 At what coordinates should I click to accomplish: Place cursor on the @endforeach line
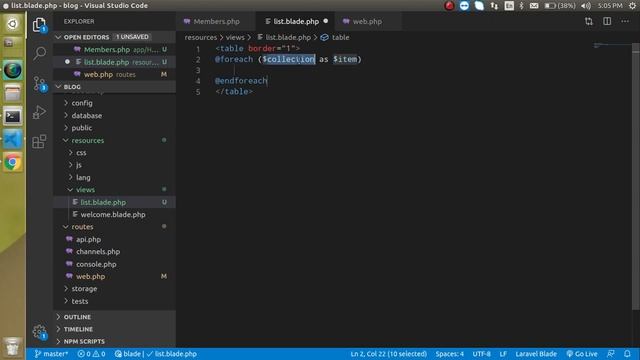[241, 81]
